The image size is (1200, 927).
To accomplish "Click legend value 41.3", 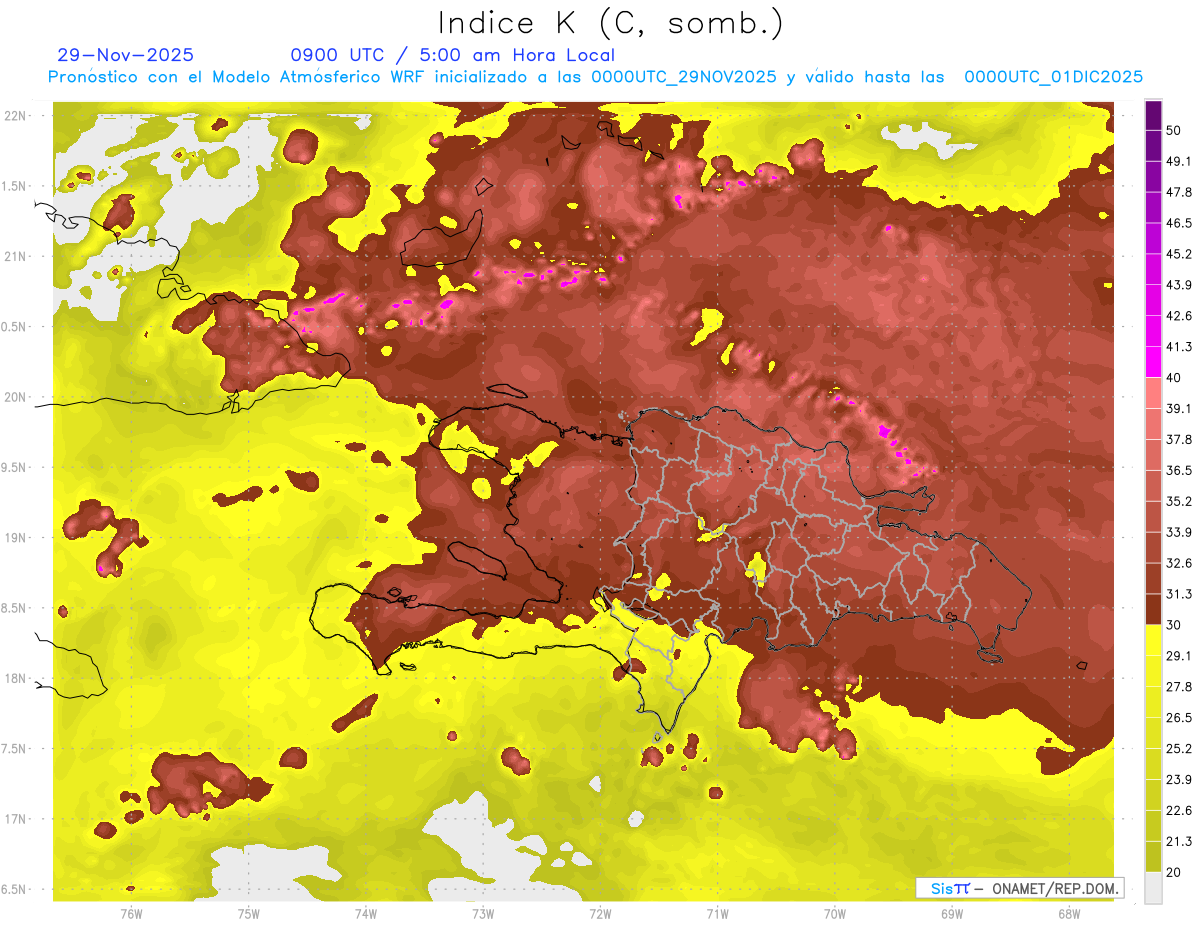I will tap(1179, 347).
